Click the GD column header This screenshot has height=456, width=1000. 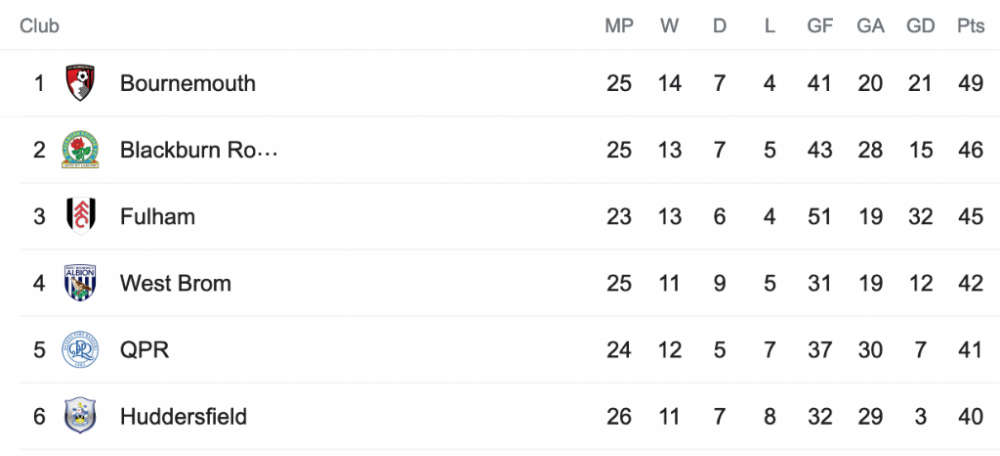(x=920, y=26)
